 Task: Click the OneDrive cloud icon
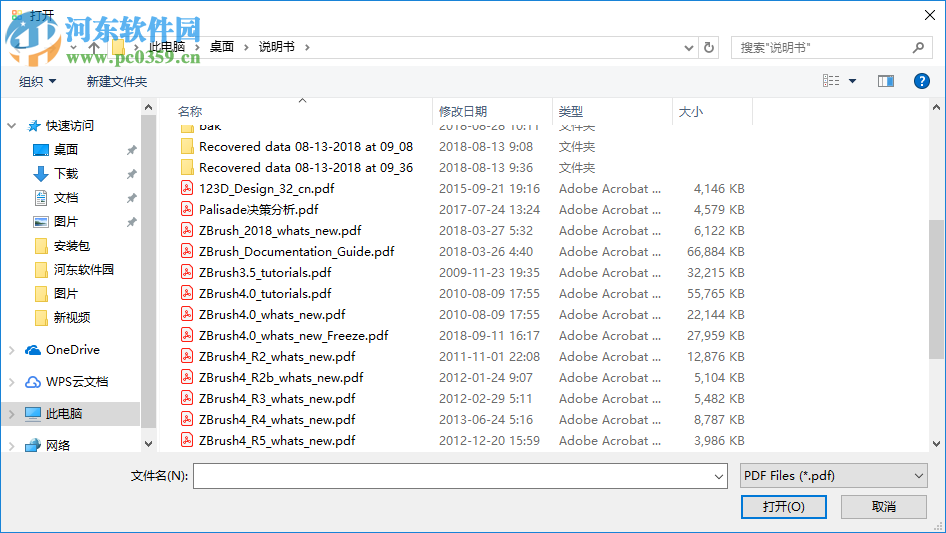tap(33, 350)
